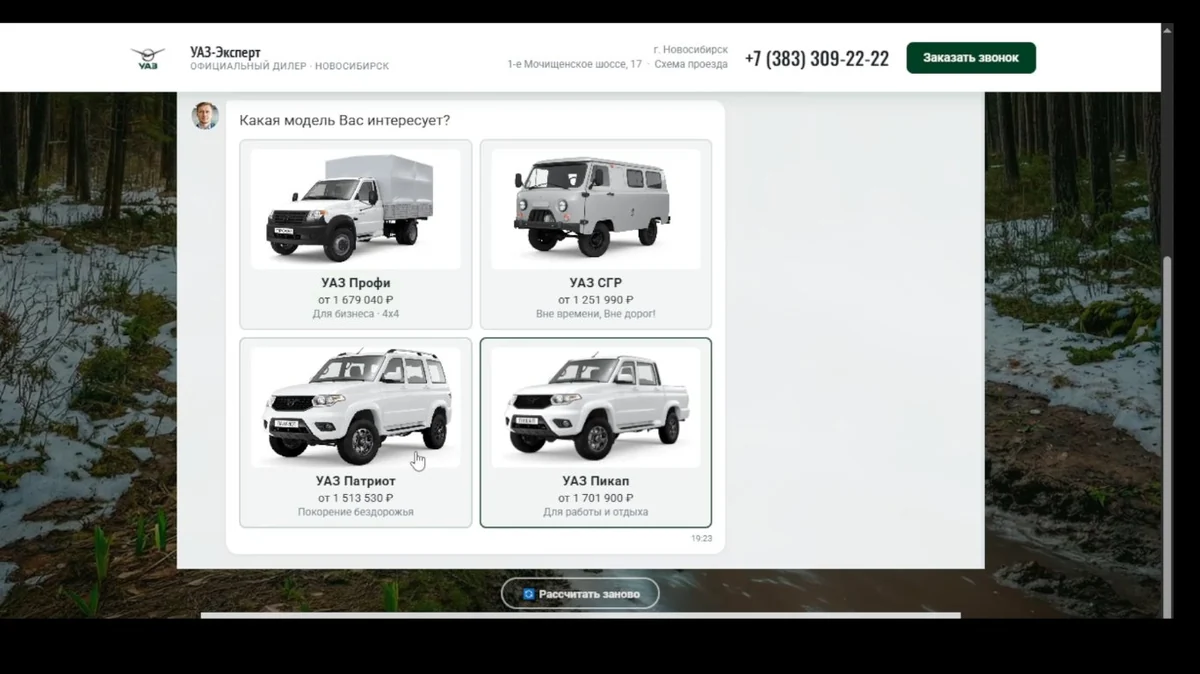This screenshot has height=674, width=1200.
Task: Click the УАЗ Профи truck photo
Action: click(356, 208)
